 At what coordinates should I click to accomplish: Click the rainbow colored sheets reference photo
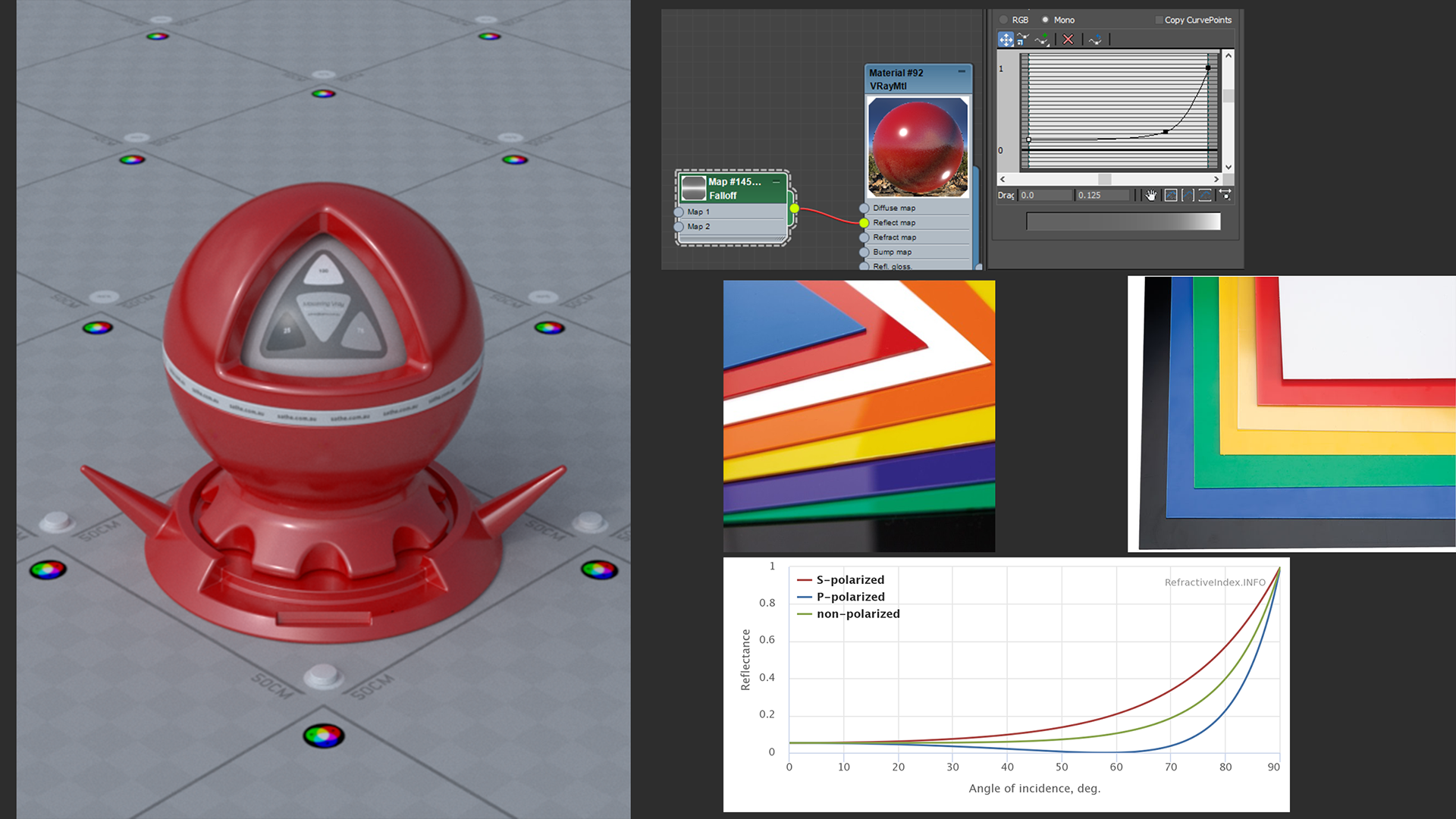click(x=859, y=416)
